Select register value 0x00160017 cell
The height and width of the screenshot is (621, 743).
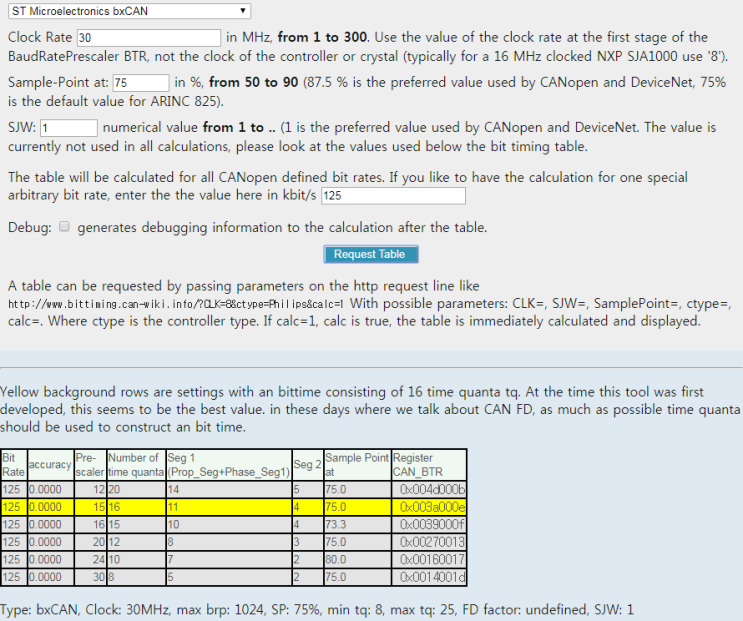[x=431, y=558]
